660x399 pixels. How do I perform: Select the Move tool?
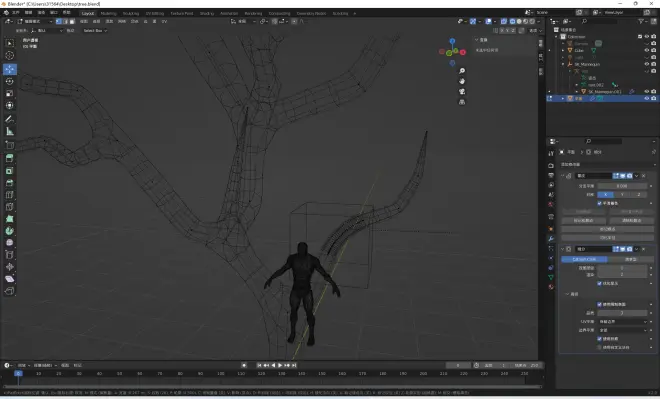(9, 69)
